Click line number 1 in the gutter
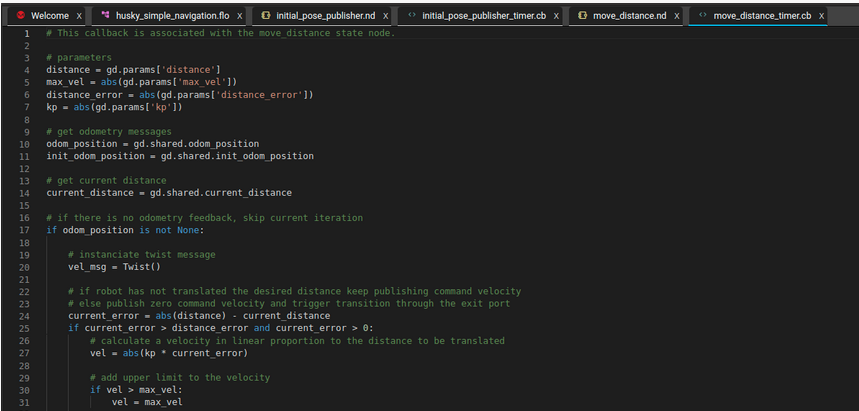The height and width of the screenshot is (411, 859). [27, 33]
